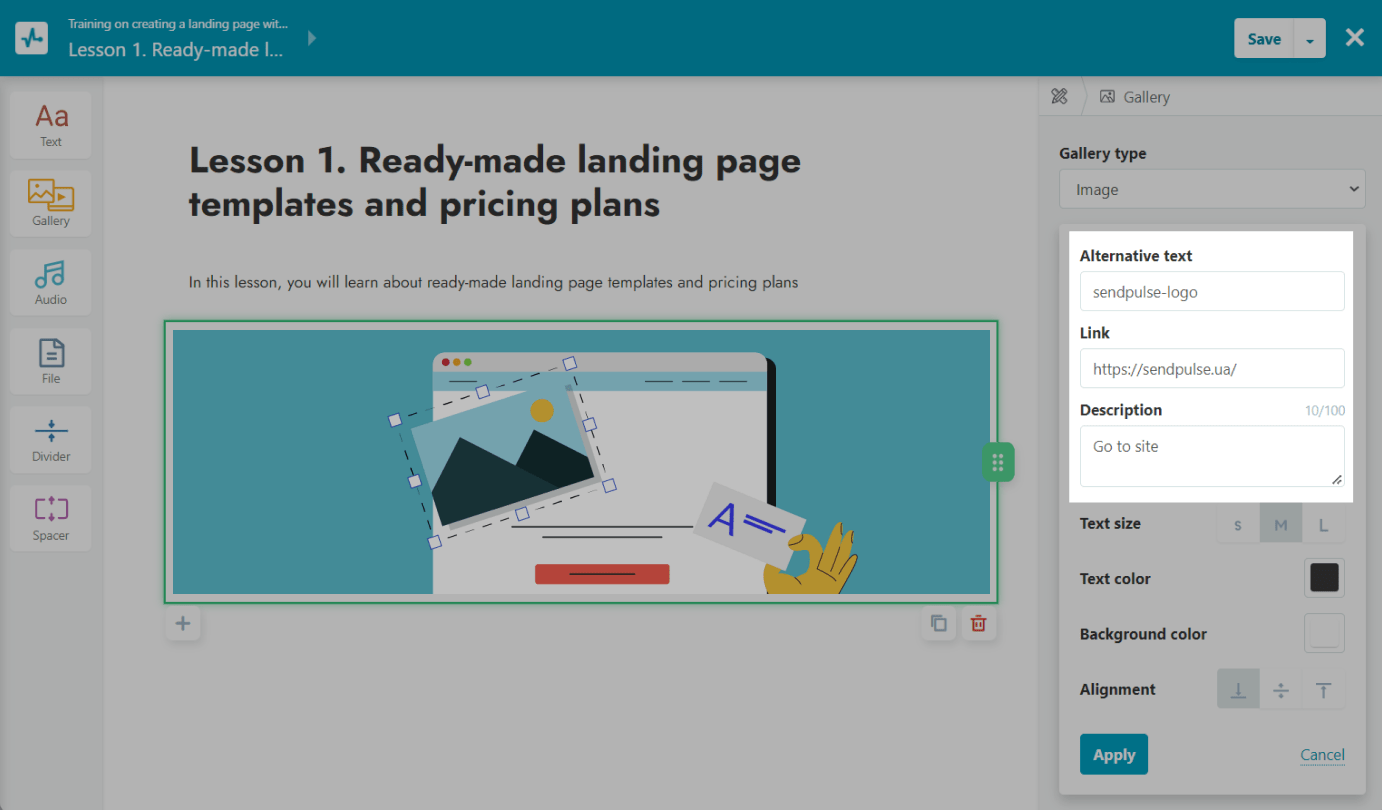
Task: Select middle alignment option
Action: coord(1280,690)
